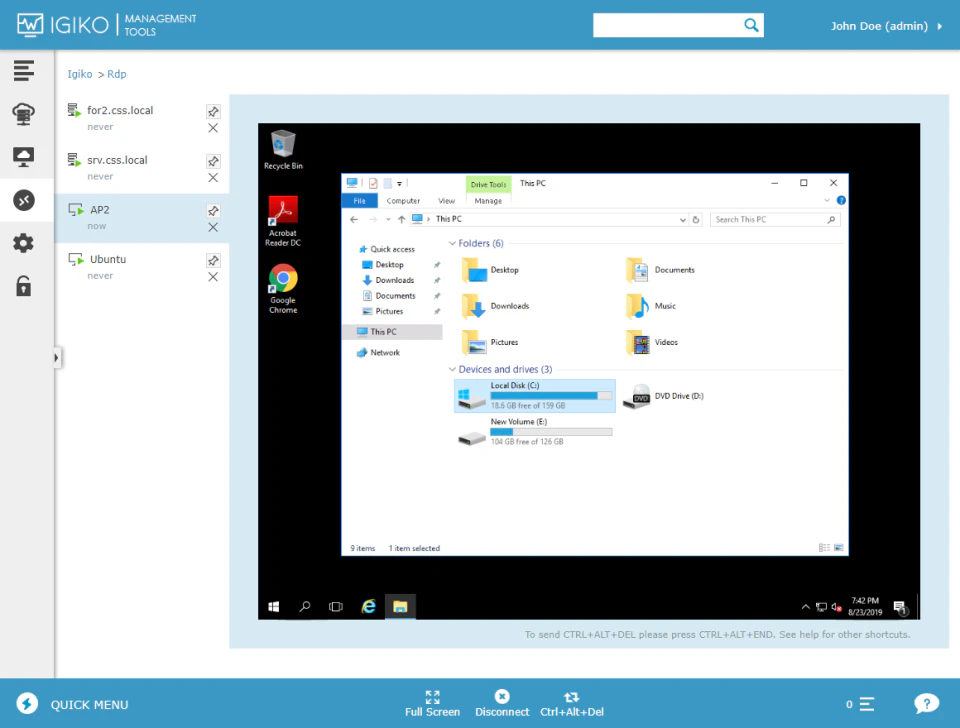Click the cloud server icon in sidebar
This screenshot has height=728, width=960.
26,113
